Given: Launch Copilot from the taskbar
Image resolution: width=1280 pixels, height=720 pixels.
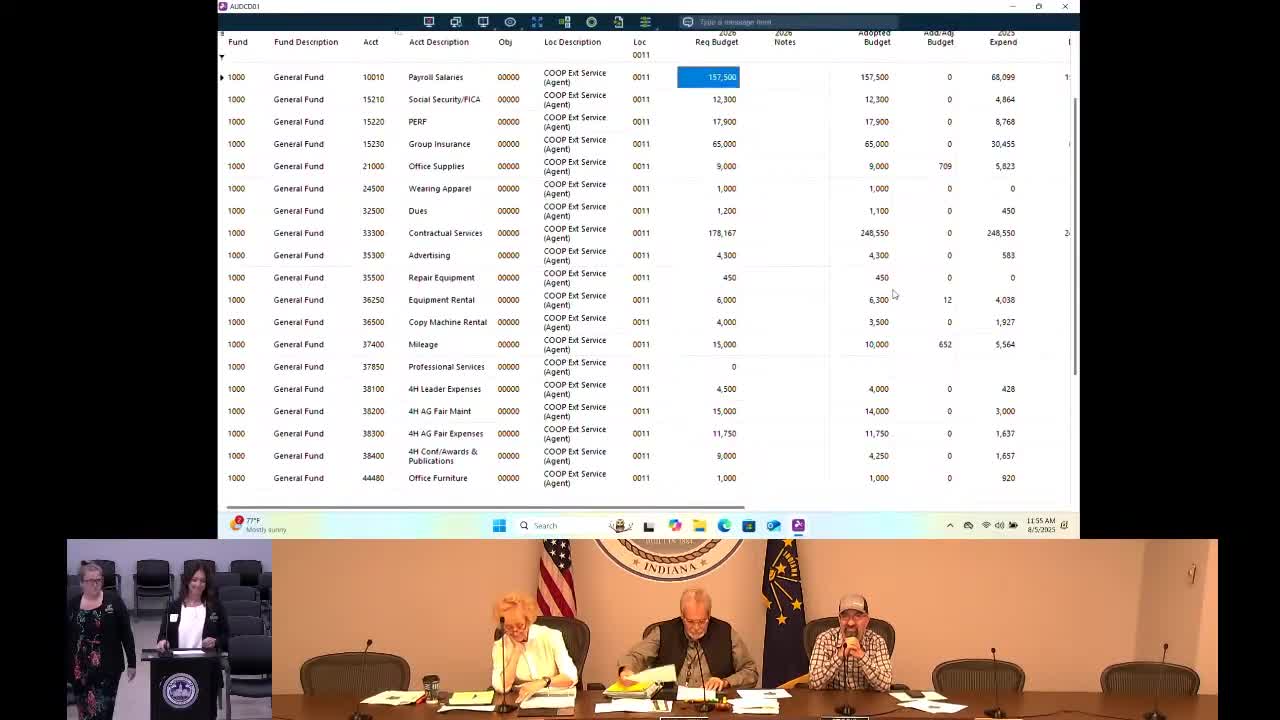Looking at the screenshot, I should coord(675,525).
